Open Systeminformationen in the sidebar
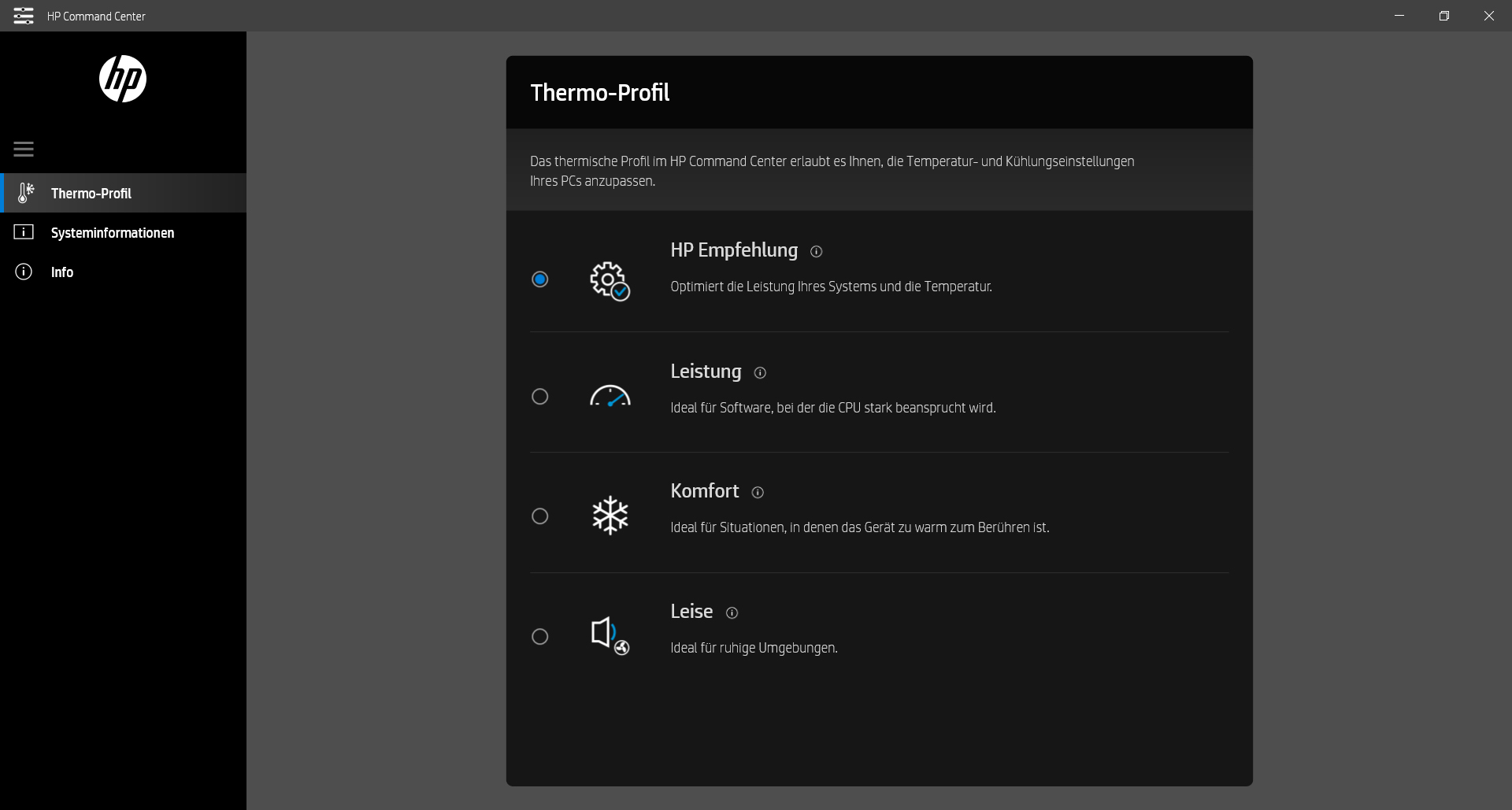 112,232
